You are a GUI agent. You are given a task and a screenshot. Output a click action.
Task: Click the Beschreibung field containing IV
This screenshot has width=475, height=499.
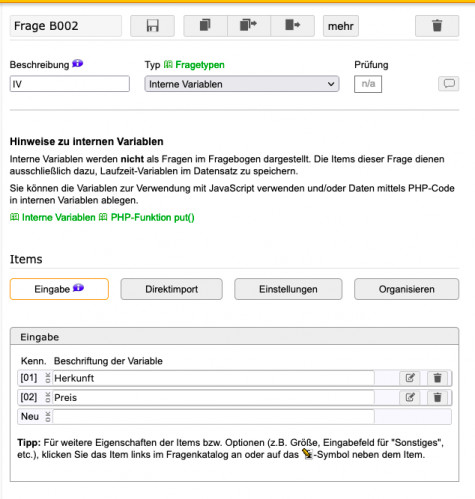click(70, 84)
